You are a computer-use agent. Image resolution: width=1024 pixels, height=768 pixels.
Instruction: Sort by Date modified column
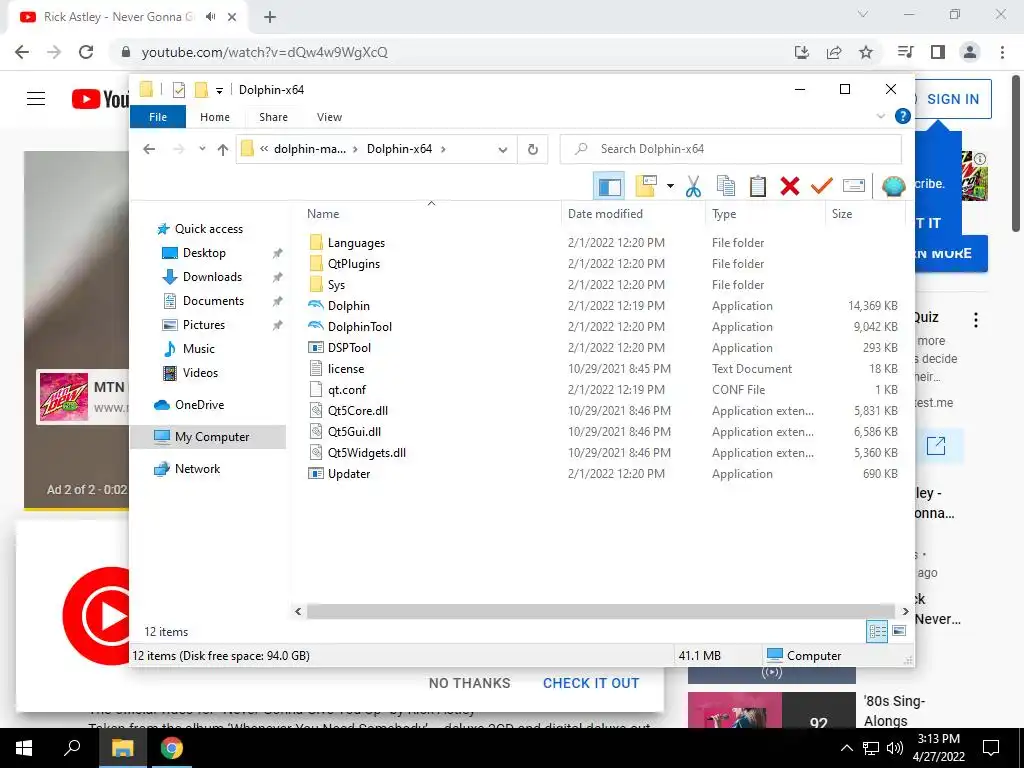[x=633, y=214]
